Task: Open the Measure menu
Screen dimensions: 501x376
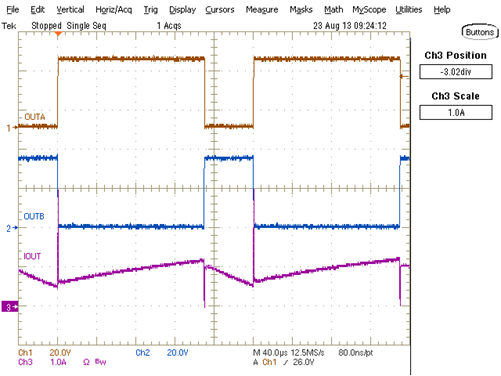Action: click(262, 10)
